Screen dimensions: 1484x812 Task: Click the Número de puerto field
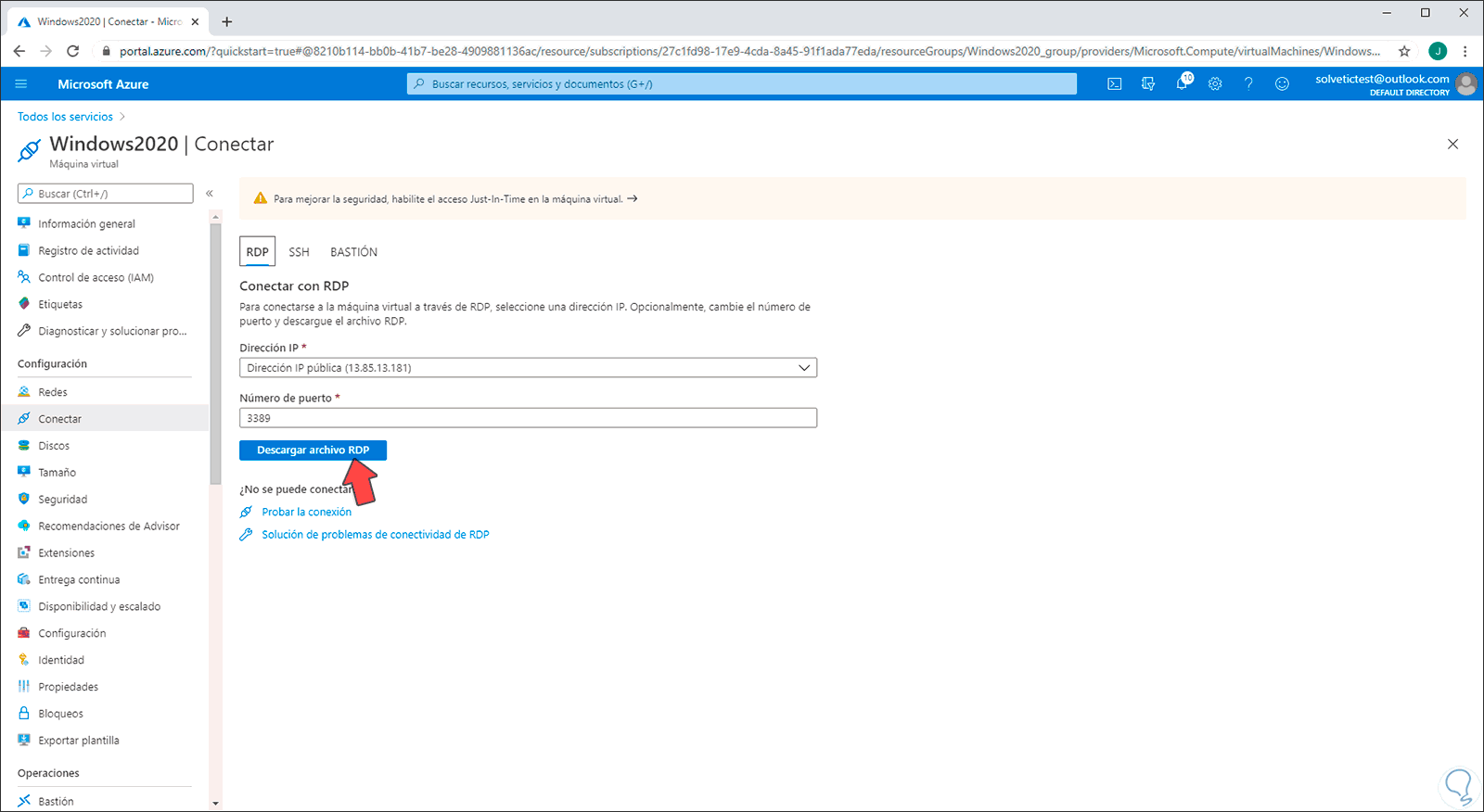tap(528, 418)
